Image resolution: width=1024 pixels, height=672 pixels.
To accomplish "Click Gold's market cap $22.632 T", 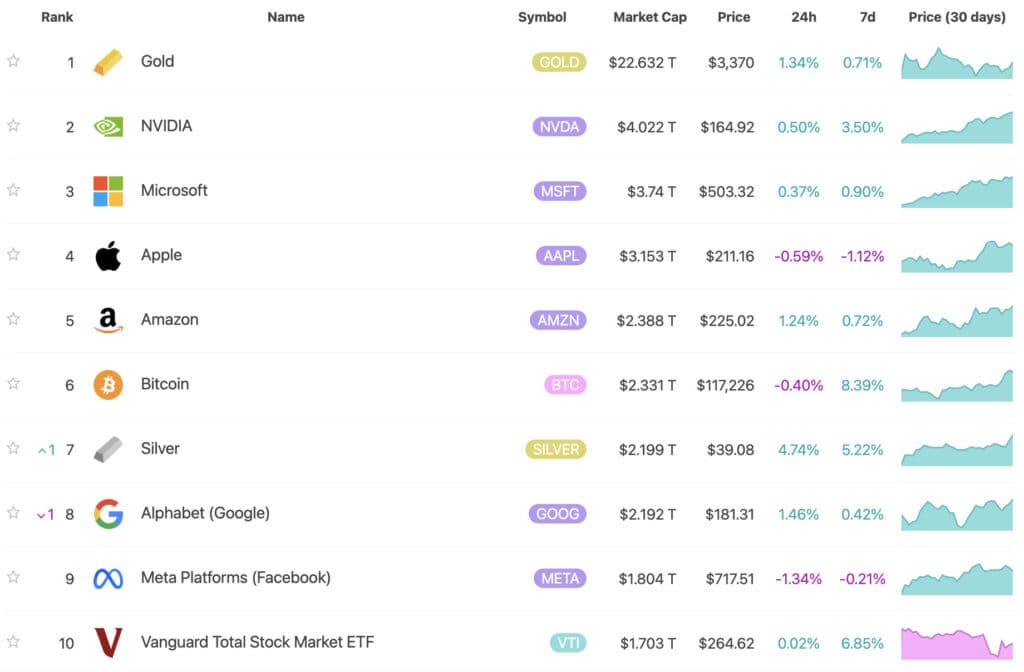I will pyautogui.click(x=642, y=63).
